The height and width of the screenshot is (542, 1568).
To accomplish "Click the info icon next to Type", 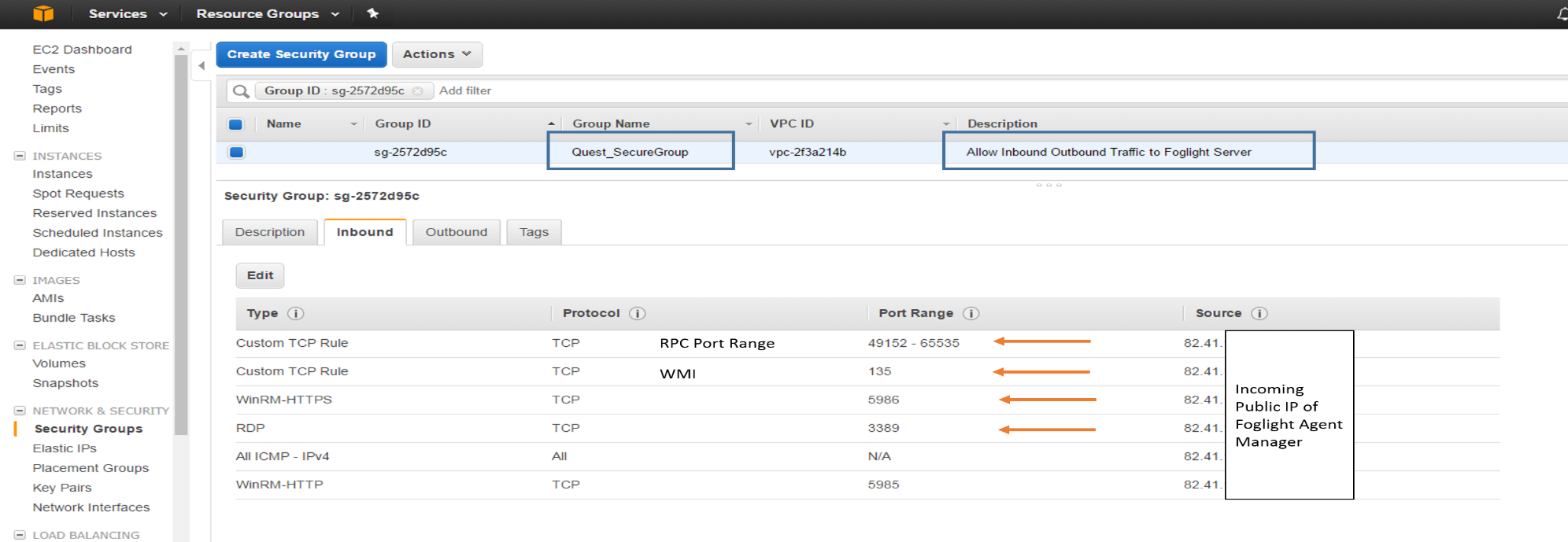I will pyautogui.click(x=296, y=313).
